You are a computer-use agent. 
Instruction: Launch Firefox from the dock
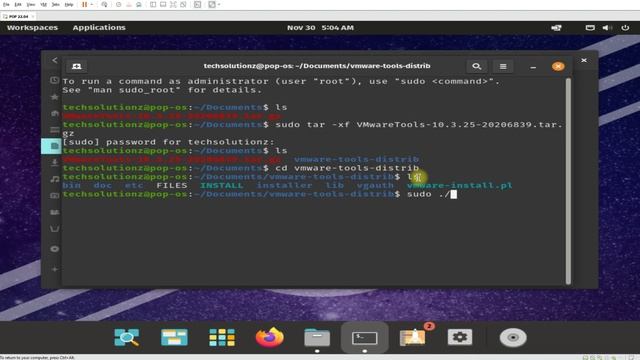(269, 337)
